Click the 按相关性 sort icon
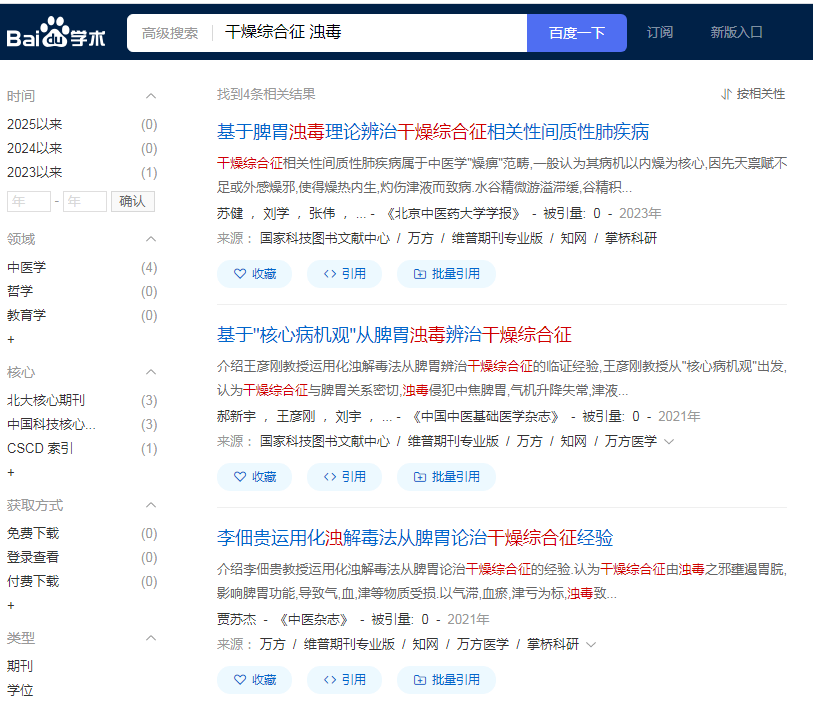Viewport: 813px width, 703px height. (727, 94)
